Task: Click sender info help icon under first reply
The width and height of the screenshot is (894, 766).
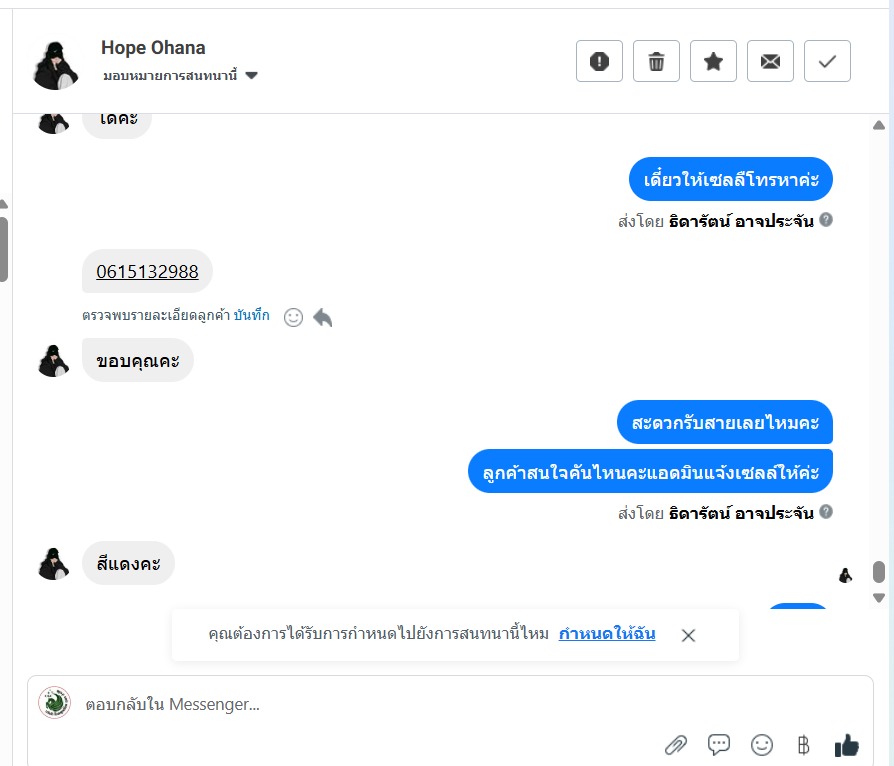Action: pos(826,220)
